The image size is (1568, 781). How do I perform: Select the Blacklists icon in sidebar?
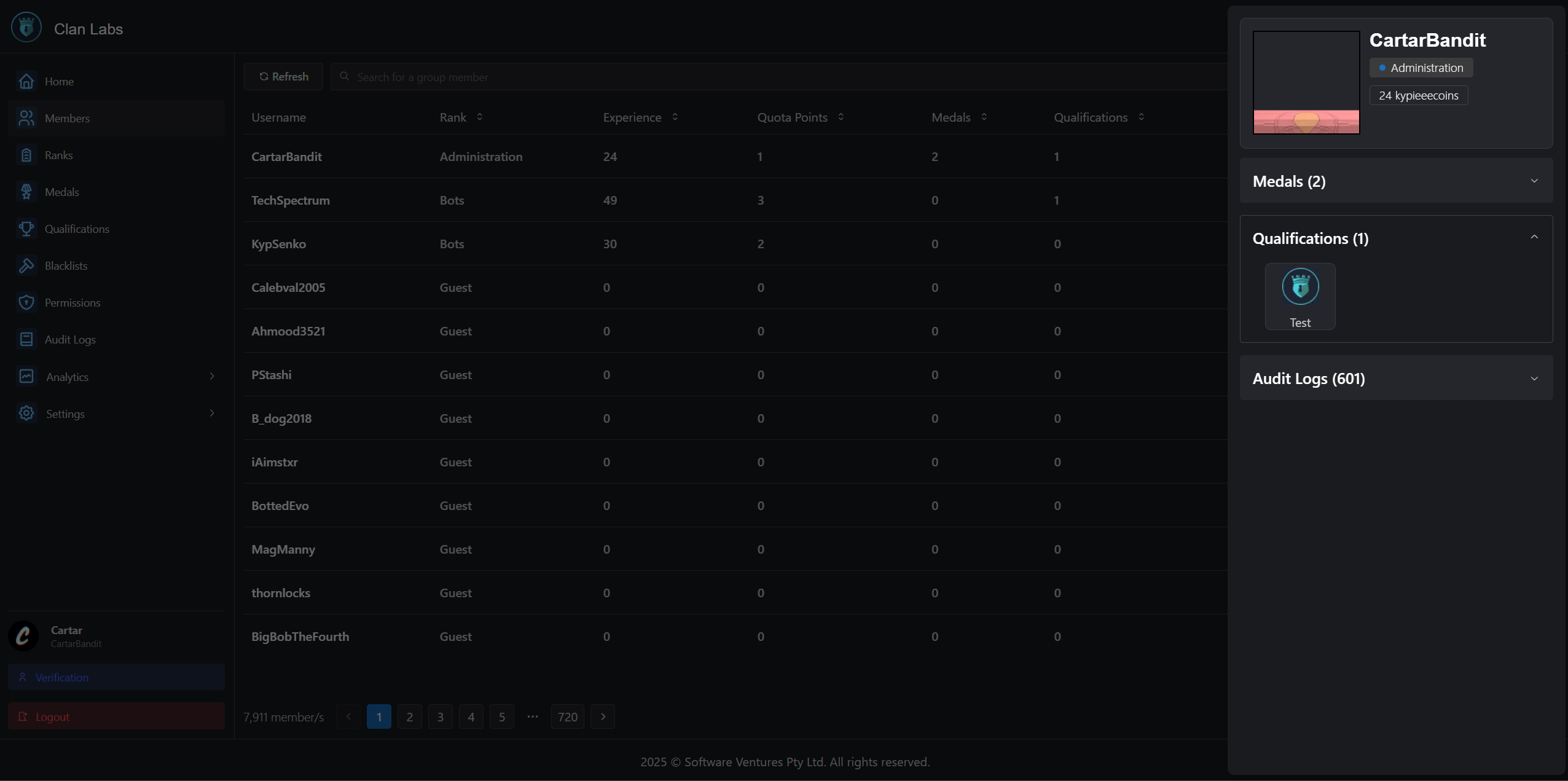(x=27, y=265)
